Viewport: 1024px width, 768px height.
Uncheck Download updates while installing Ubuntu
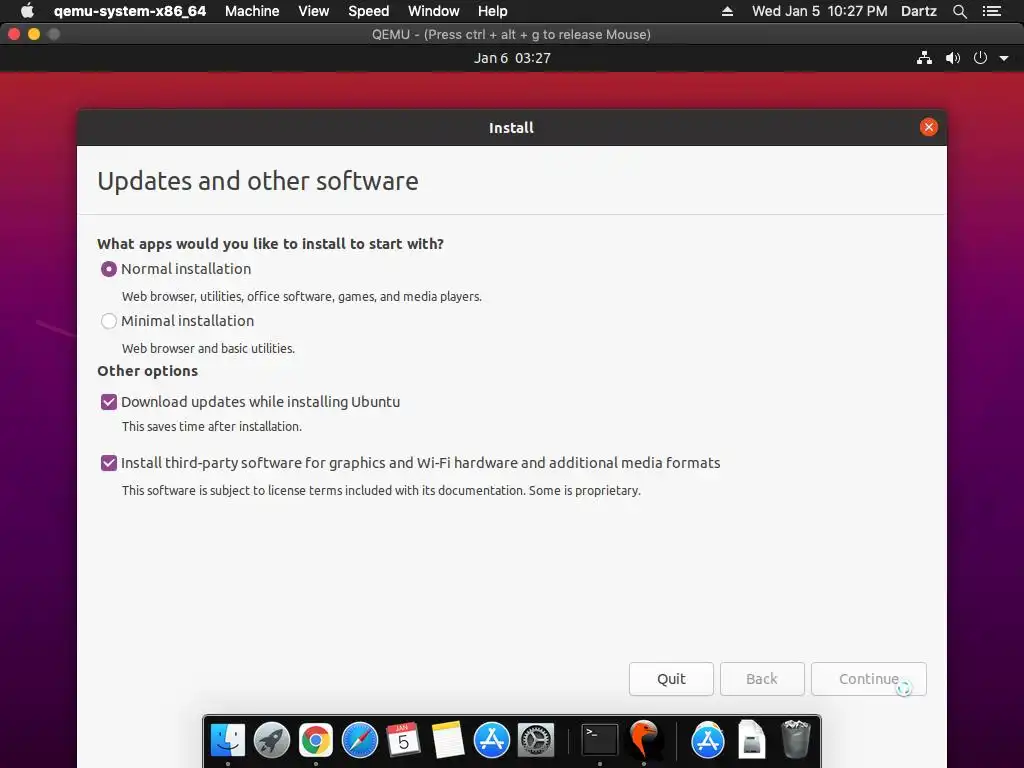pos(109,402)
